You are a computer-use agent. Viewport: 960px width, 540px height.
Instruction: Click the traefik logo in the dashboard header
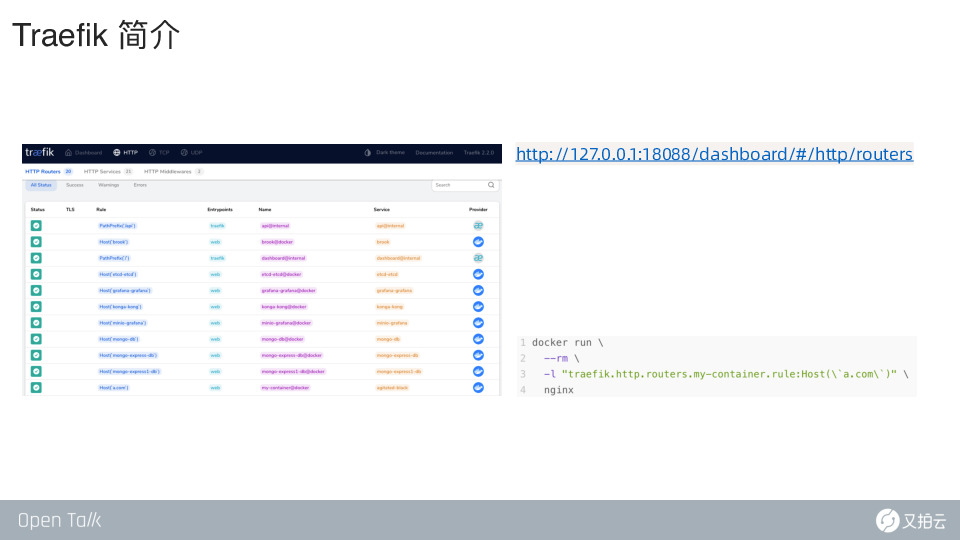(x=39, y=152)
